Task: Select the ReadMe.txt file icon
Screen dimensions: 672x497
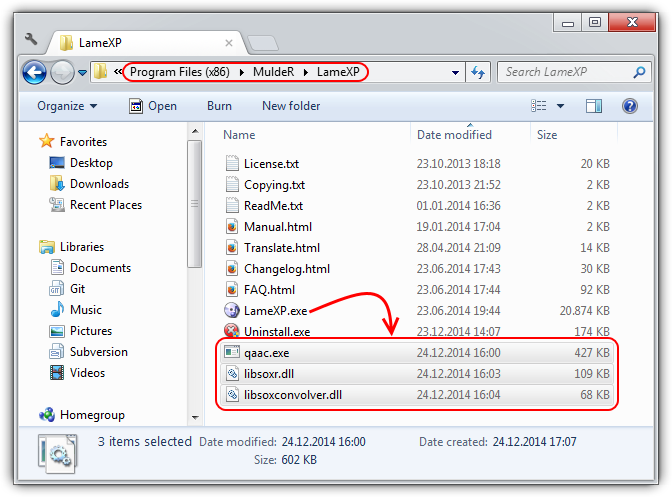Action: pos(232,206)
